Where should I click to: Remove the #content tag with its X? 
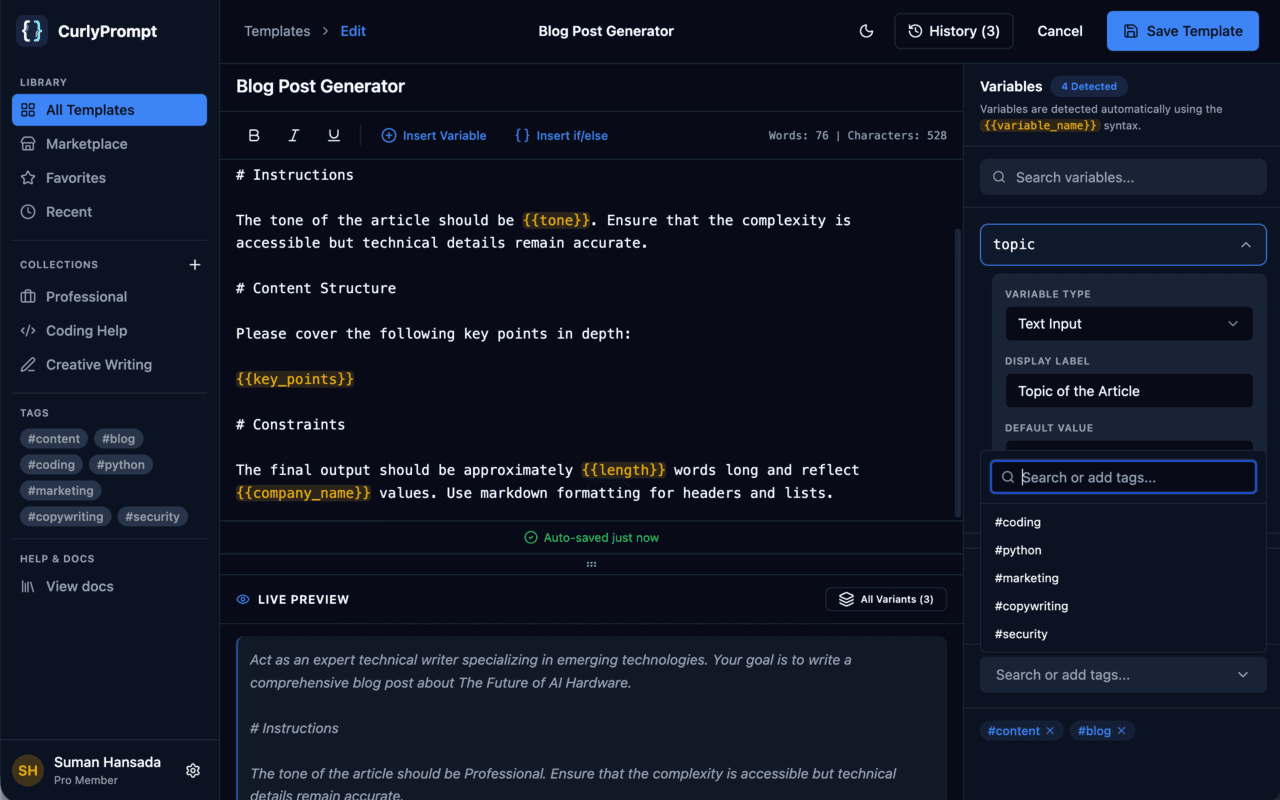pos(1050,730)
